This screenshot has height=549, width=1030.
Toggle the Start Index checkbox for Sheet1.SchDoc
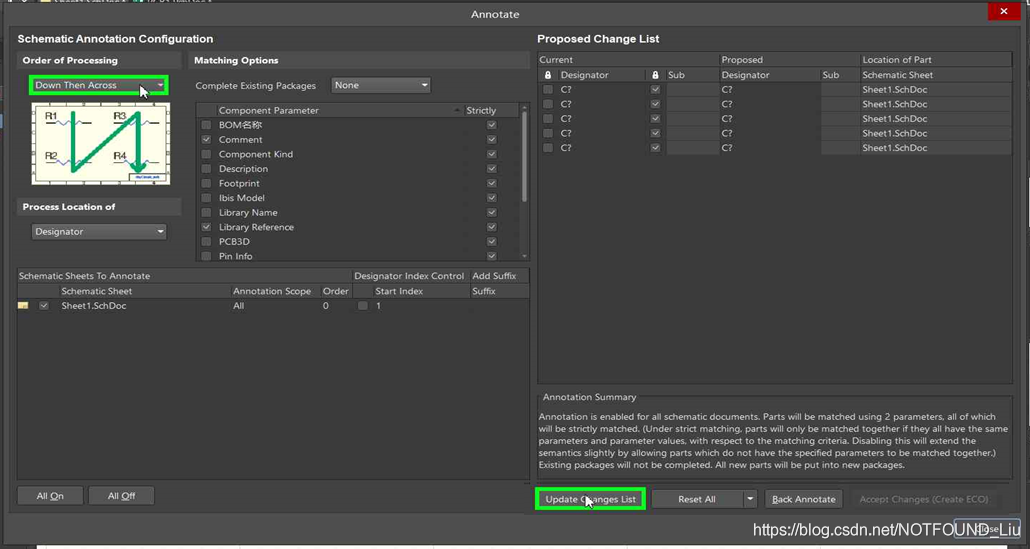tap(363, 306)
